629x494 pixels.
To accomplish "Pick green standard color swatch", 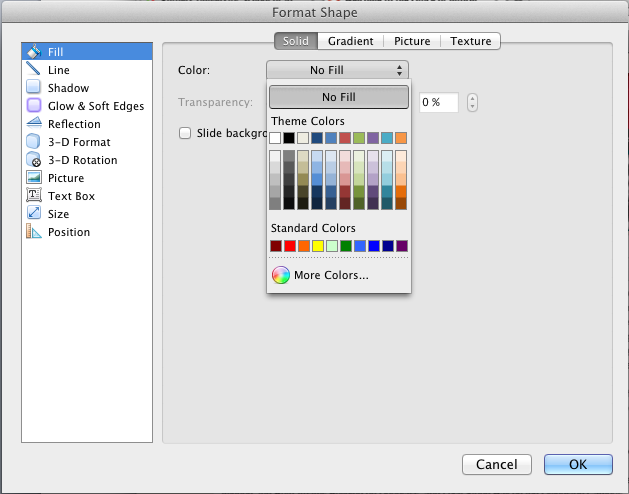I will point(346,246).
